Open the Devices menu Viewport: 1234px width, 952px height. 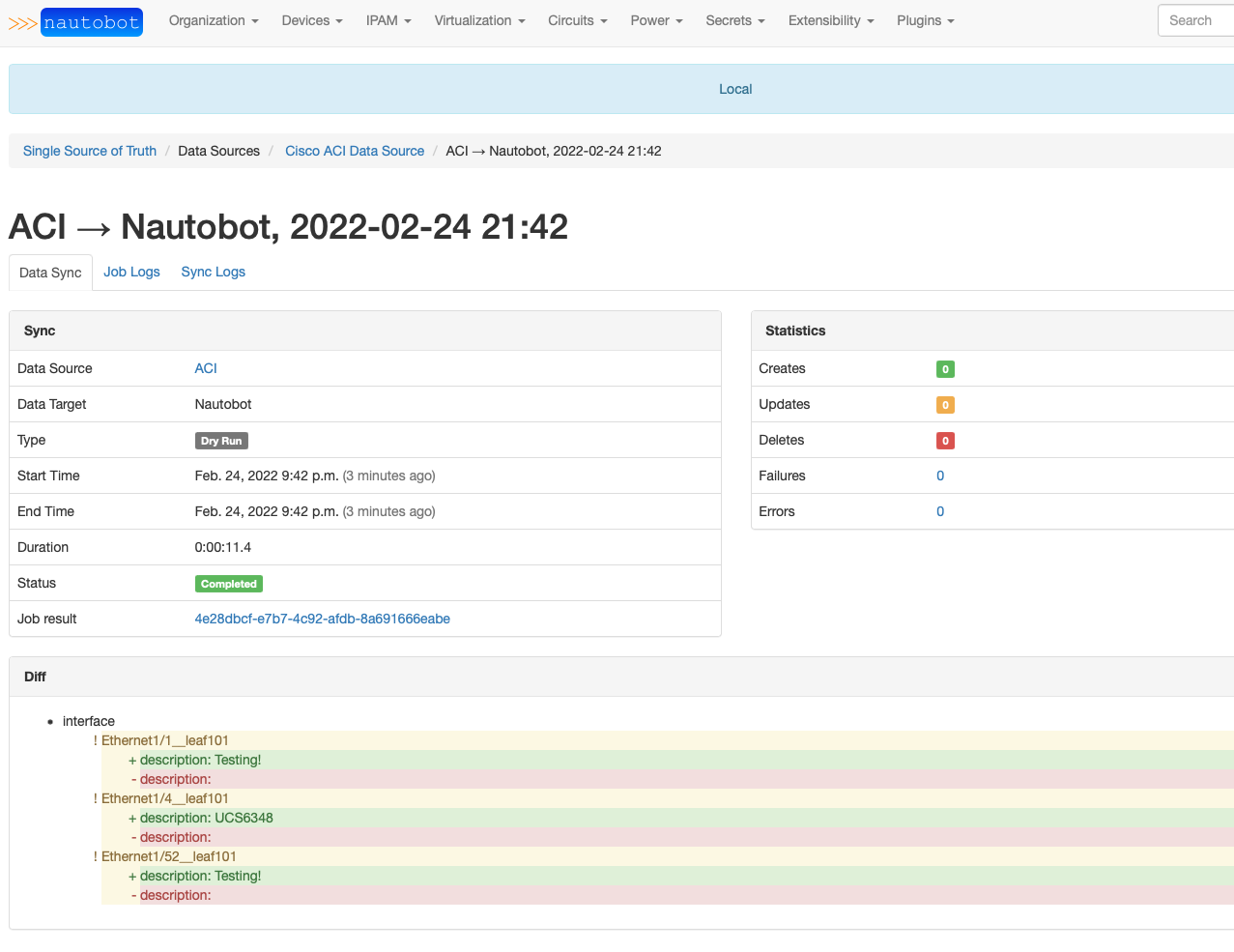tap(312, 20)
